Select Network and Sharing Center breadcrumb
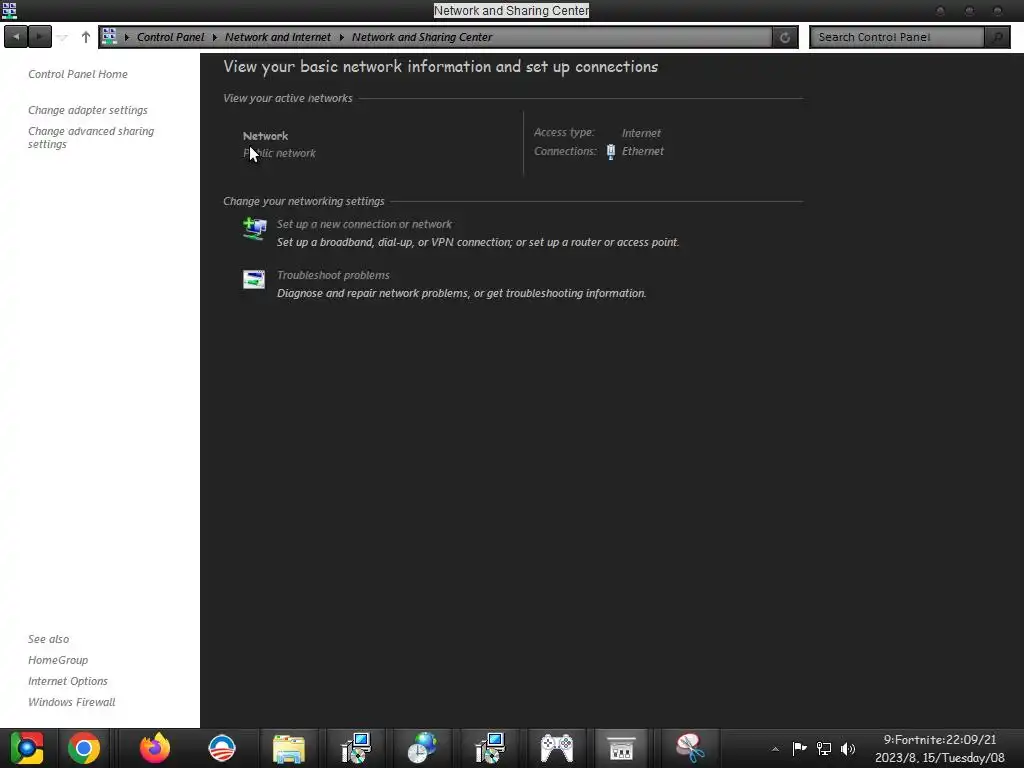This screenshot has height=768, width=1024. click(422, 37)
